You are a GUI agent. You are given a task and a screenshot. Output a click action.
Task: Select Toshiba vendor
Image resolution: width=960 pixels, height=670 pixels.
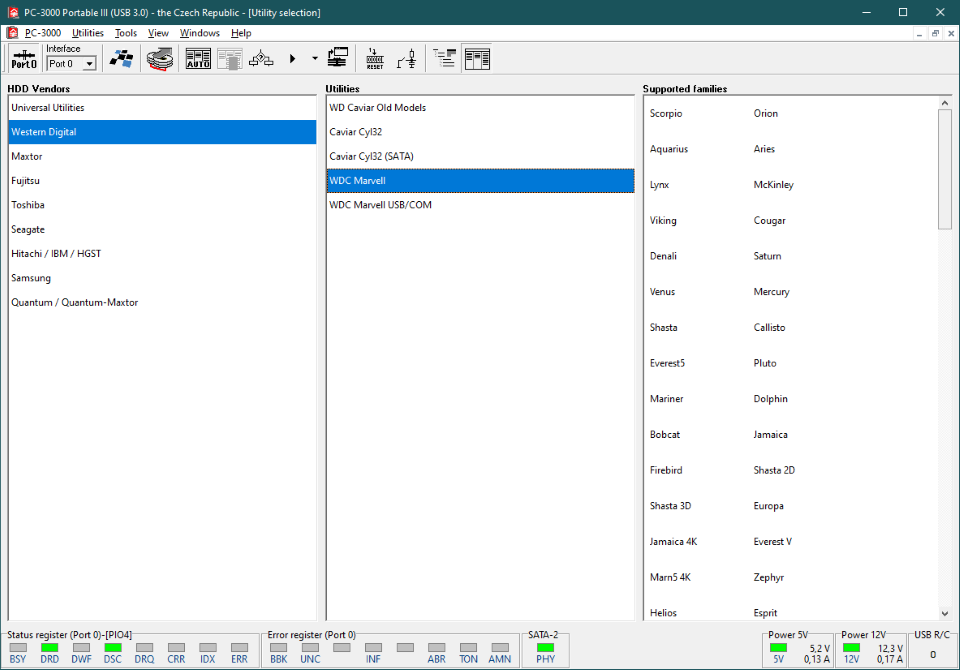click(162, 205)
